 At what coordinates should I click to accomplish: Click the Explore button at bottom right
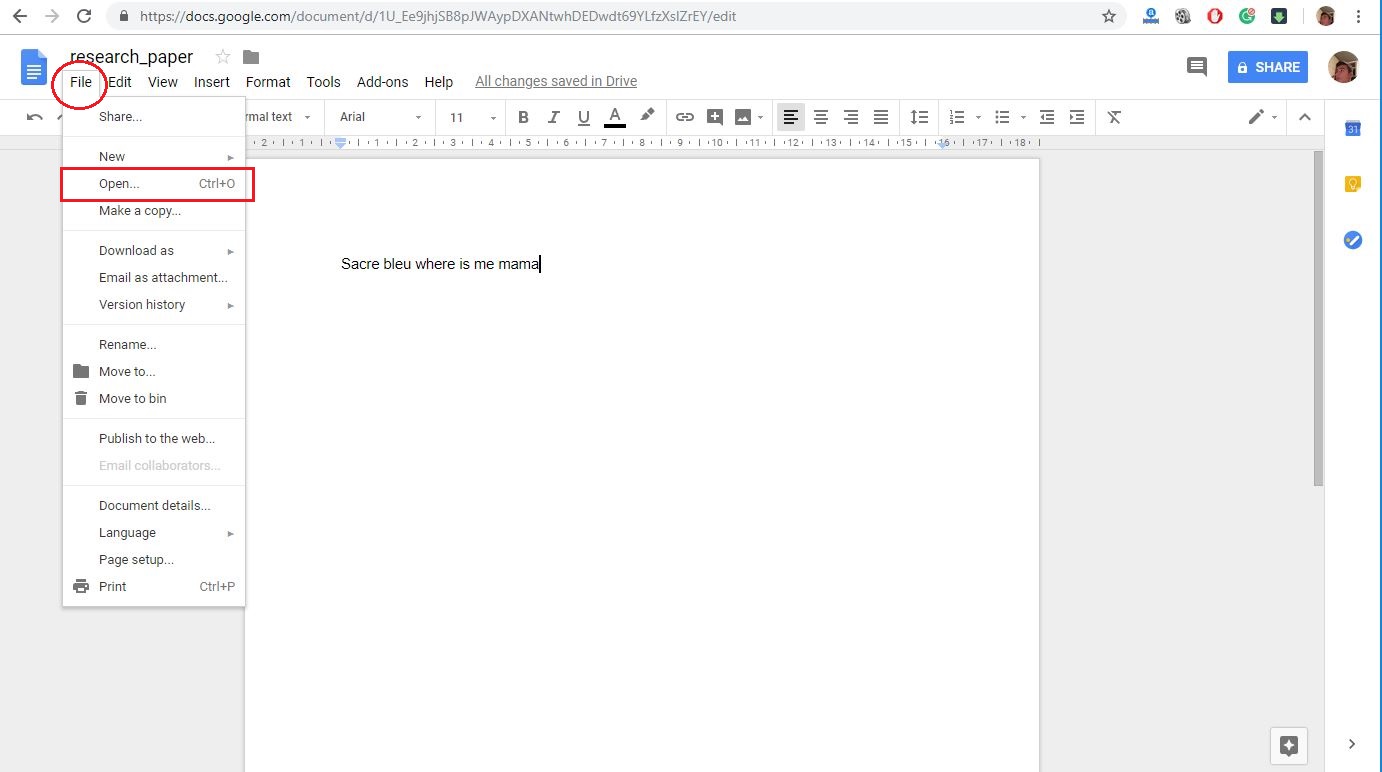1289,745
